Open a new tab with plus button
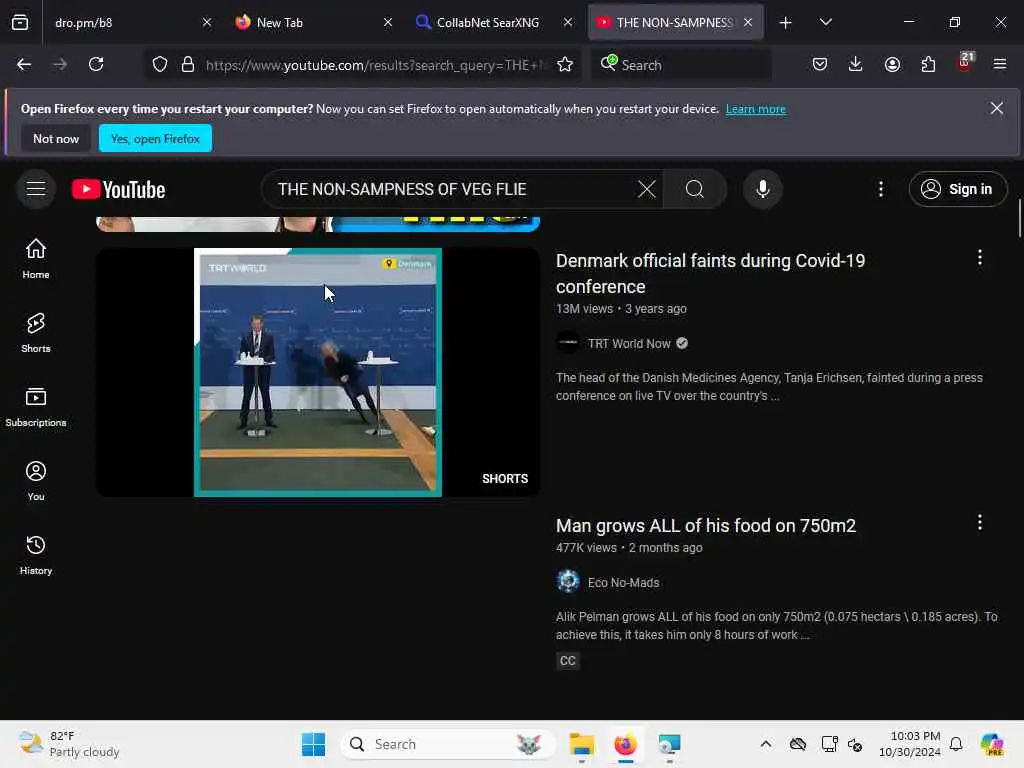Screen dimensions: 1024x768 (x=786, y=23)
